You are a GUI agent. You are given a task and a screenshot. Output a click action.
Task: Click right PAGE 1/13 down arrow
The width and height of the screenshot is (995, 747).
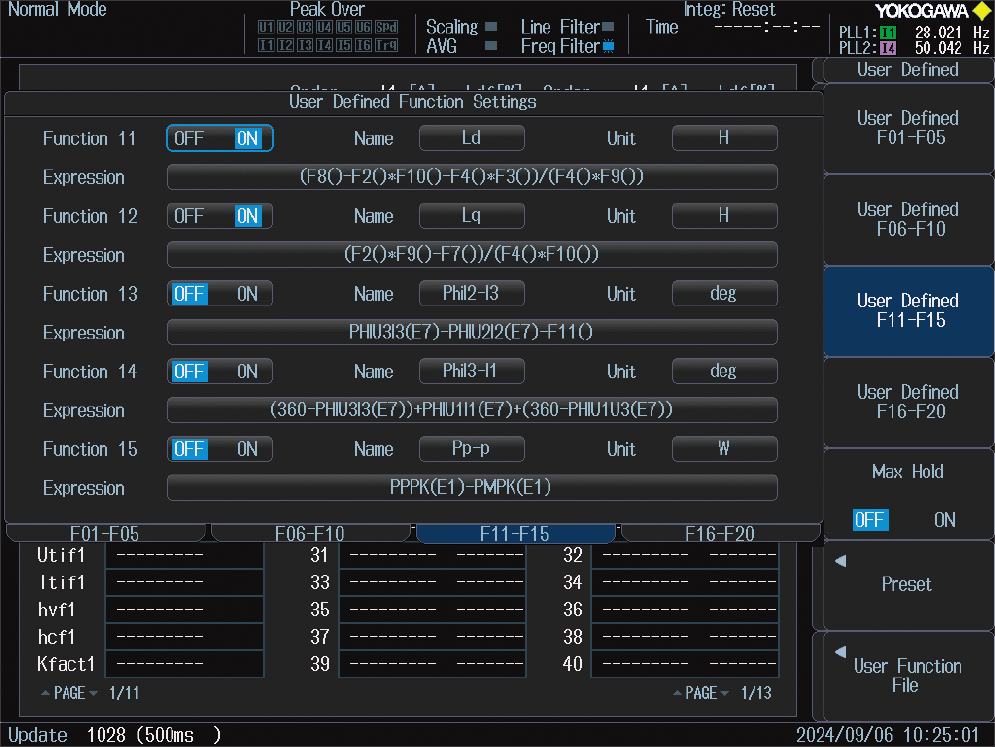point(725,693)
